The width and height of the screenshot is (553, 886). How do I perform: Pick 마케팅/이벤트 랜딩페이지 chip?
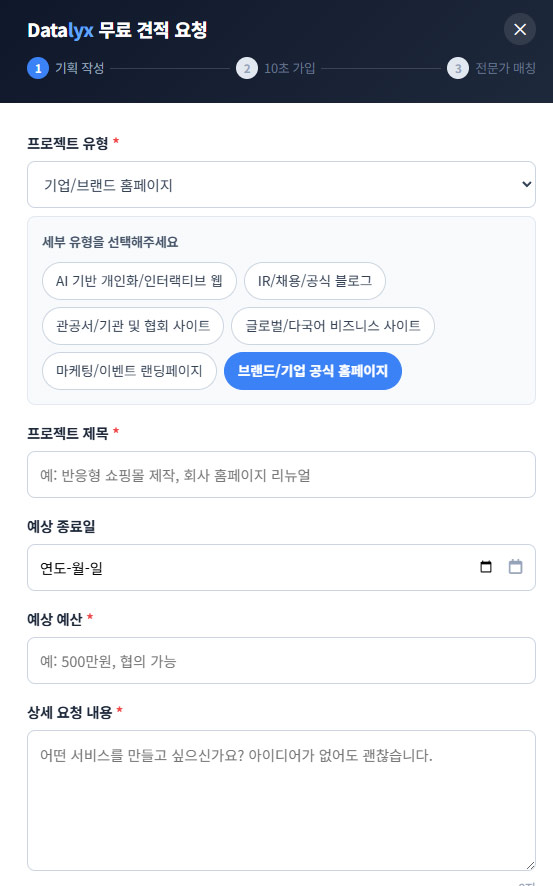coord(129,371)
